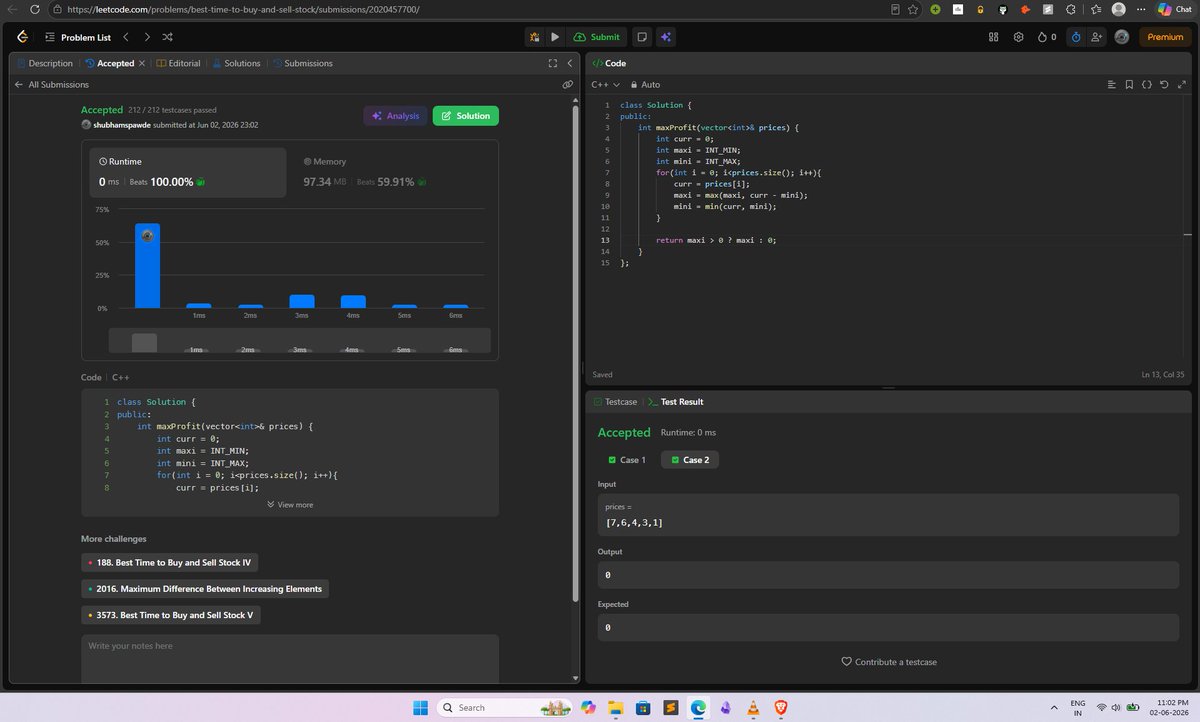Click the taskbar Search box
Image resolution: width=1200 pixels, height=722 pixels.
tap(502, 707)
